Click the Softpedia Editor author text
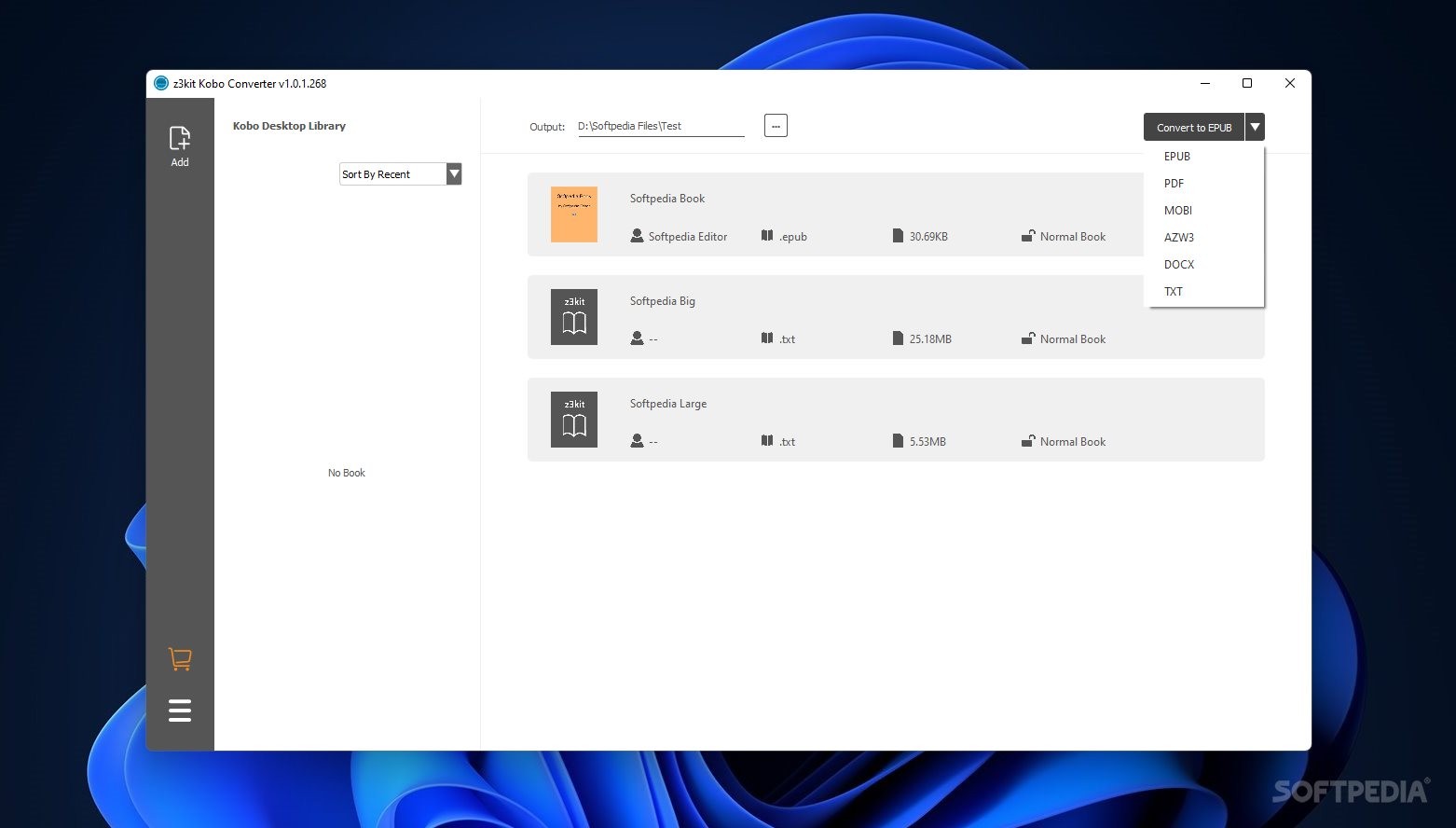 [x=688, y=237]
